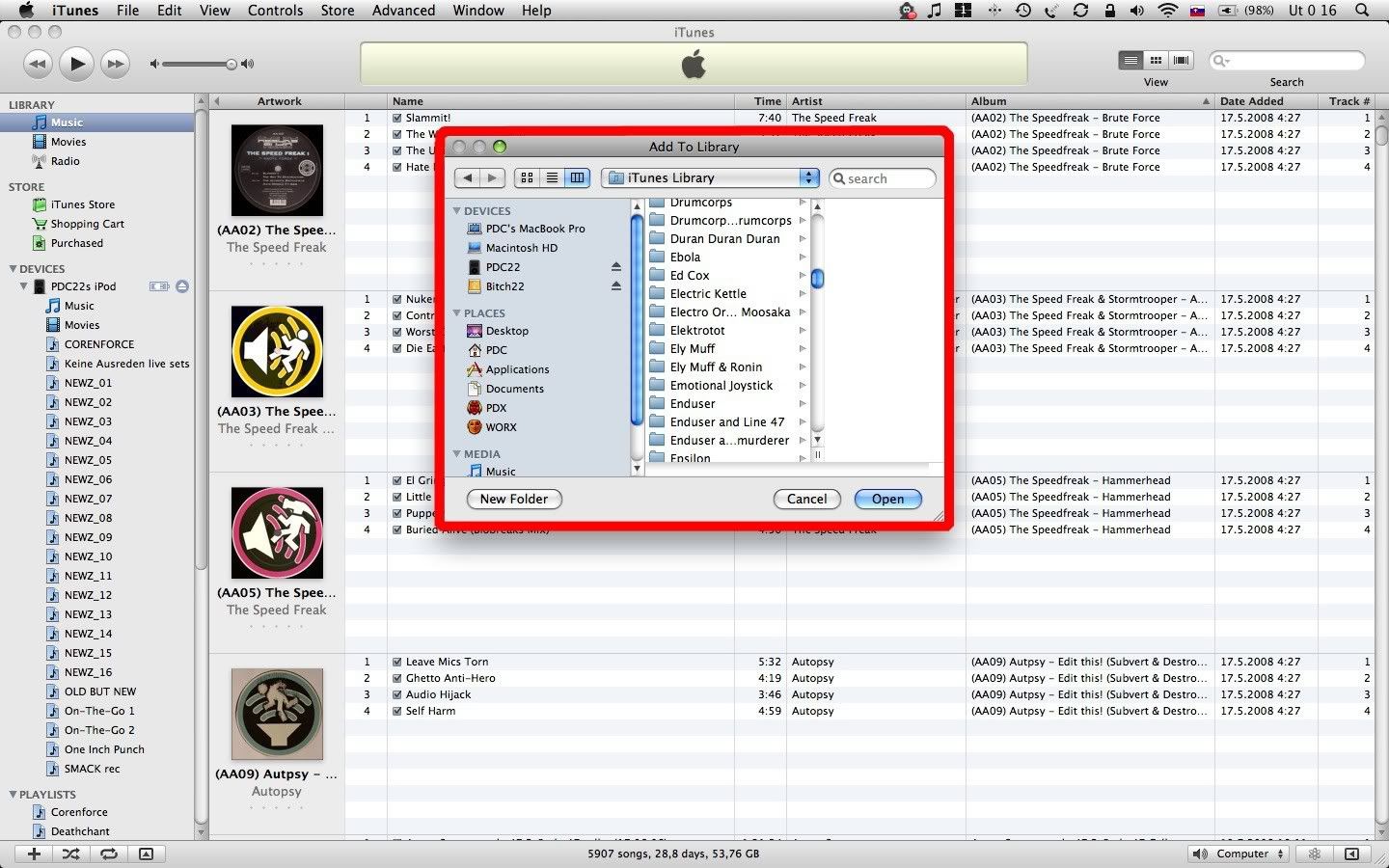Viewport: 1389px width, 868px height.
Task: Eject Bitch22 volume in dialog sidebar
Action: click(x=616, y=286)
